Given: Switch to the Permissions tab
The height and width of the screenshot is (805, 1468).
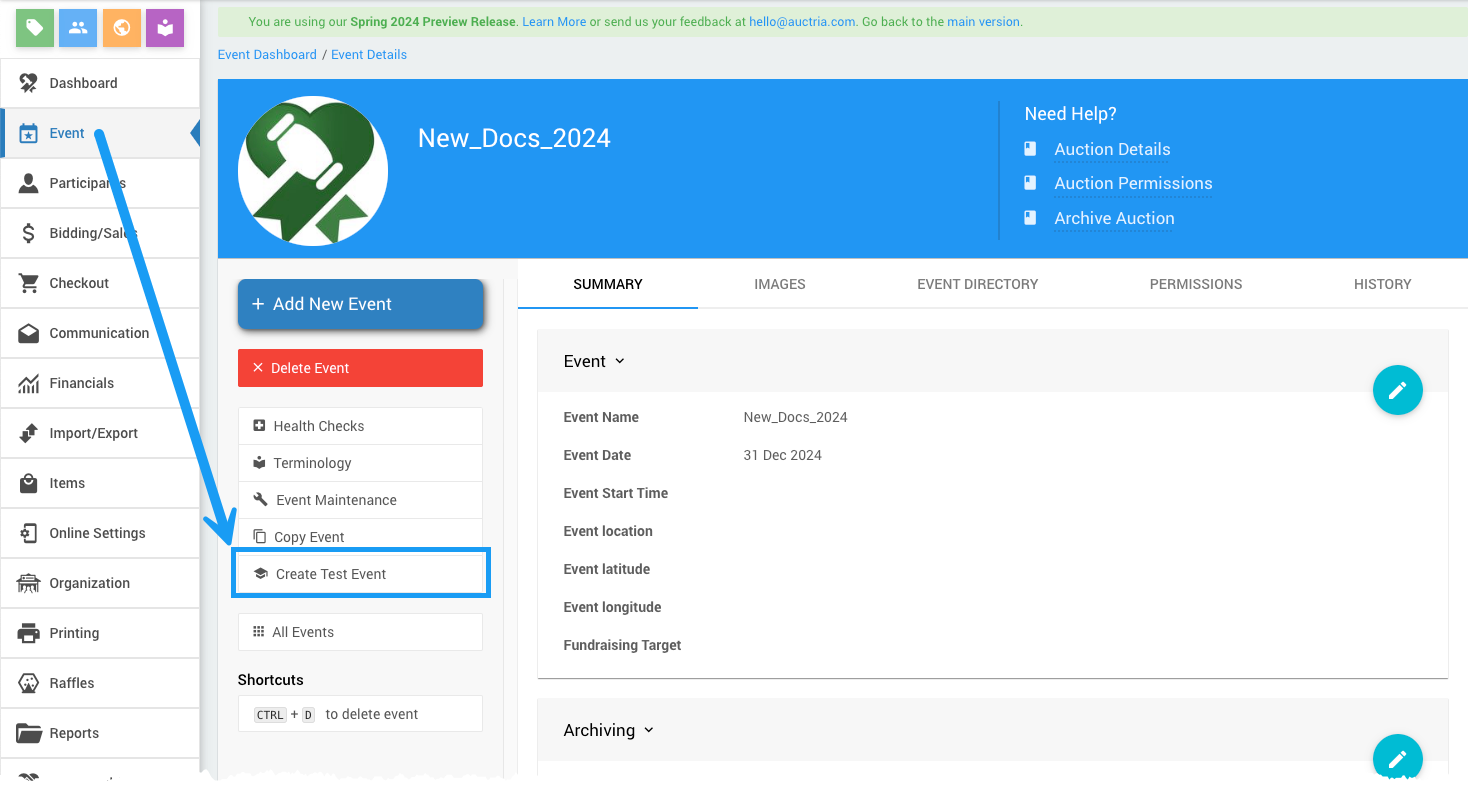Looking at the screenshot, I should click(x=1195, y=284).
